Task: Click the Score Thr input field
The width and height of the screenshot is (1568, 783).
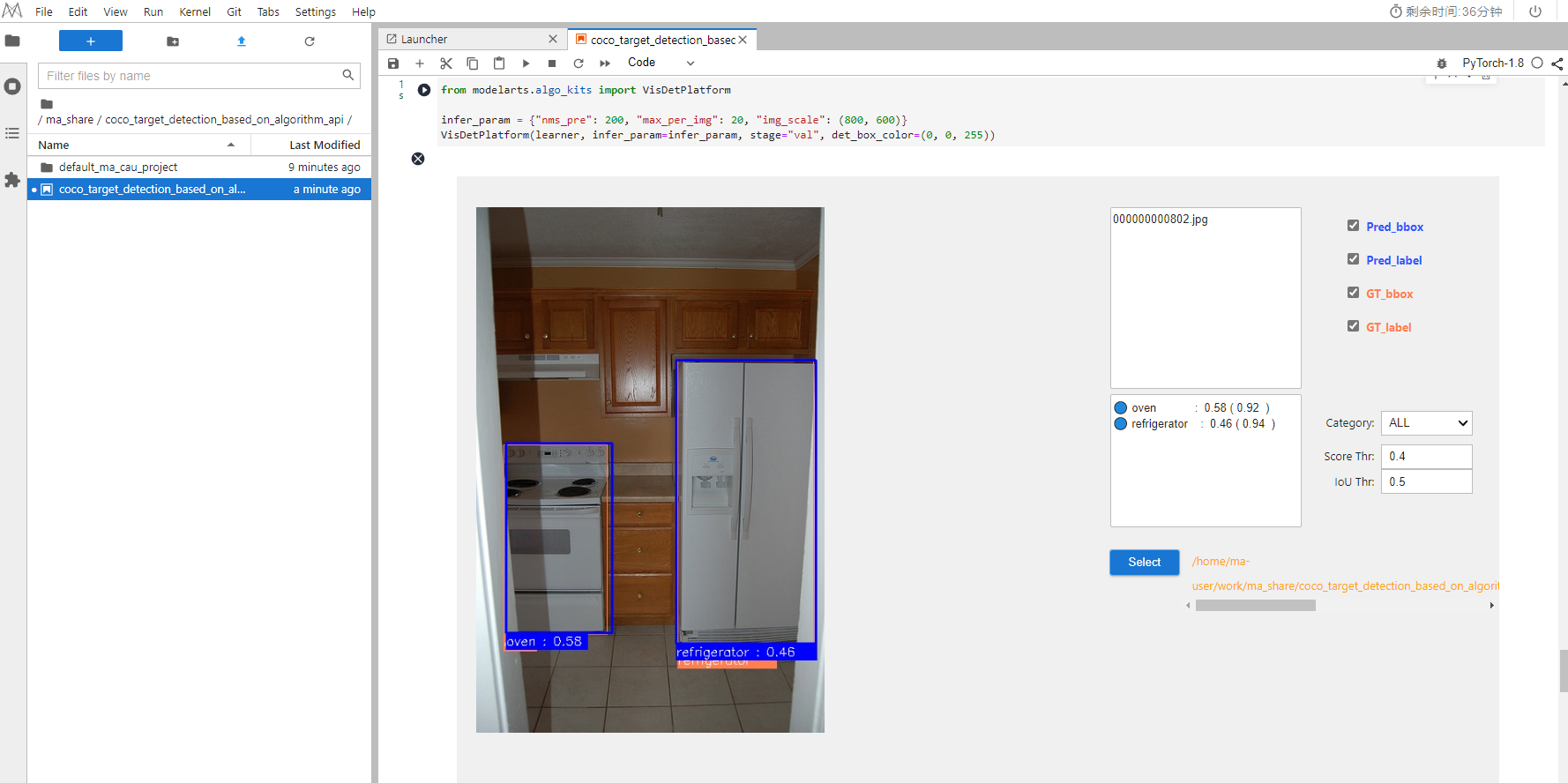Action: [1427, 457]
